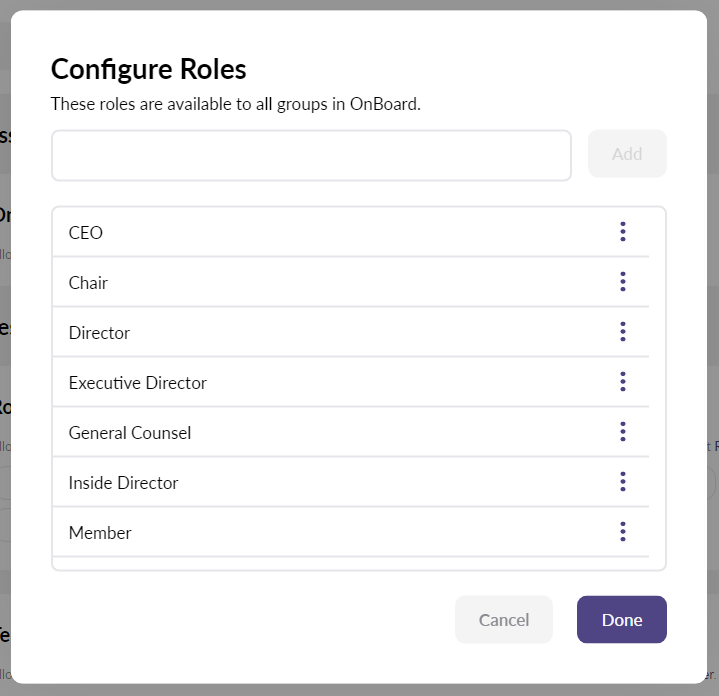Click the General Counsel role name
This screenshot has height=696, width=719.
click(130, 433)
